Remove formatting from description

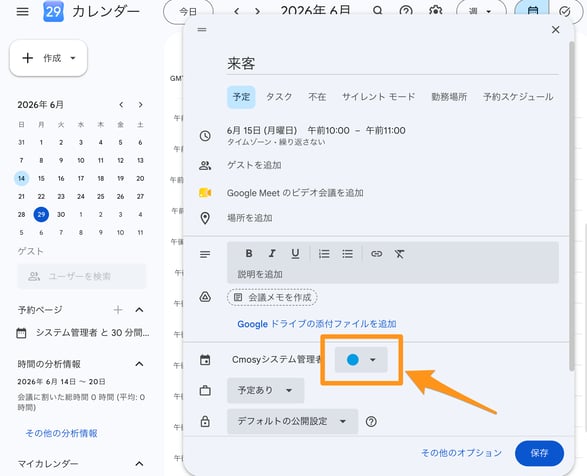[399, 254]
